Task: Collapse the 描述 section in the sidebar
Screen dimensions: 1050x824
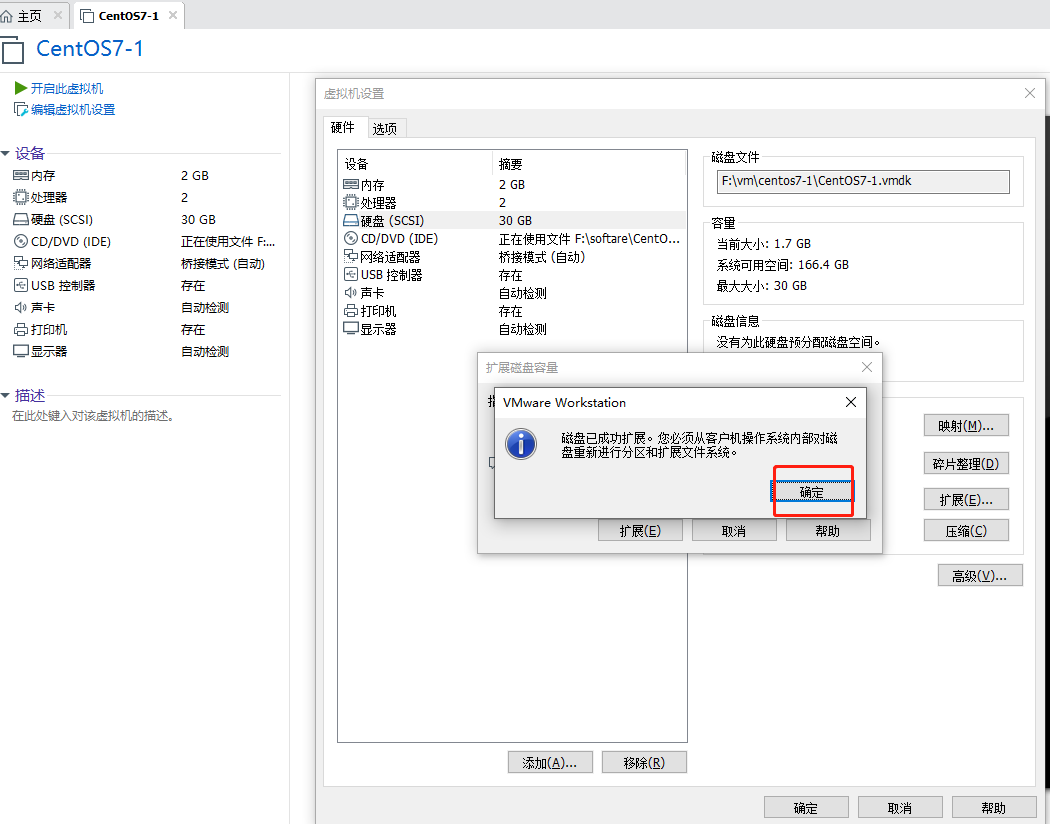Action: pos(5,396)
